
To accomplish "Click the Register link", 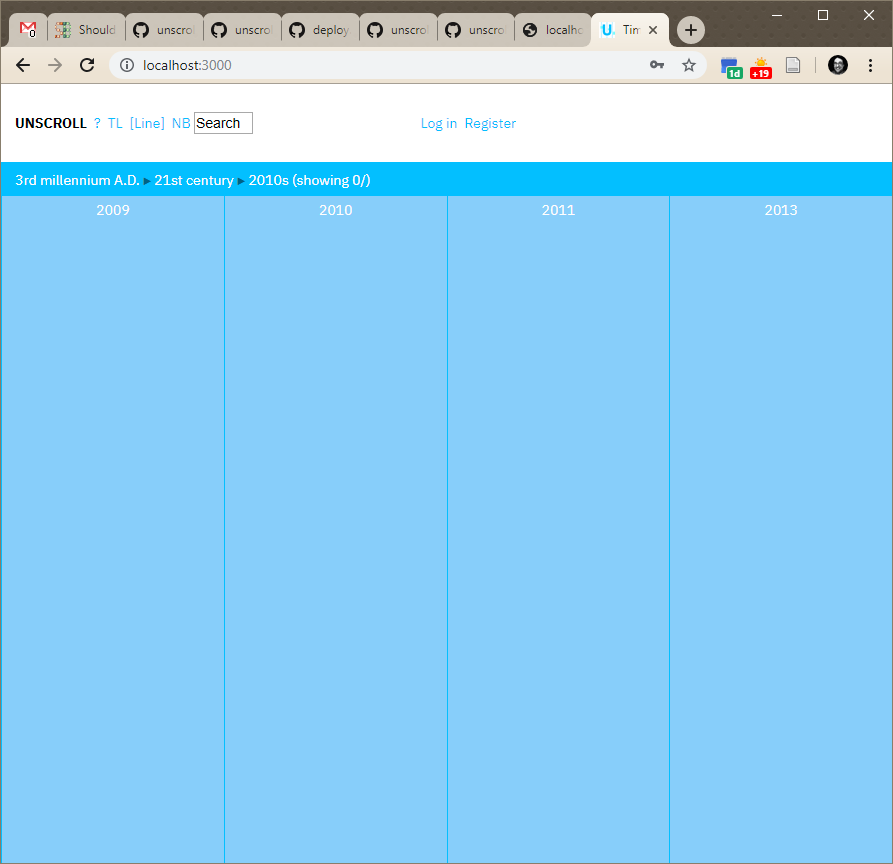I will coord(490,124).
